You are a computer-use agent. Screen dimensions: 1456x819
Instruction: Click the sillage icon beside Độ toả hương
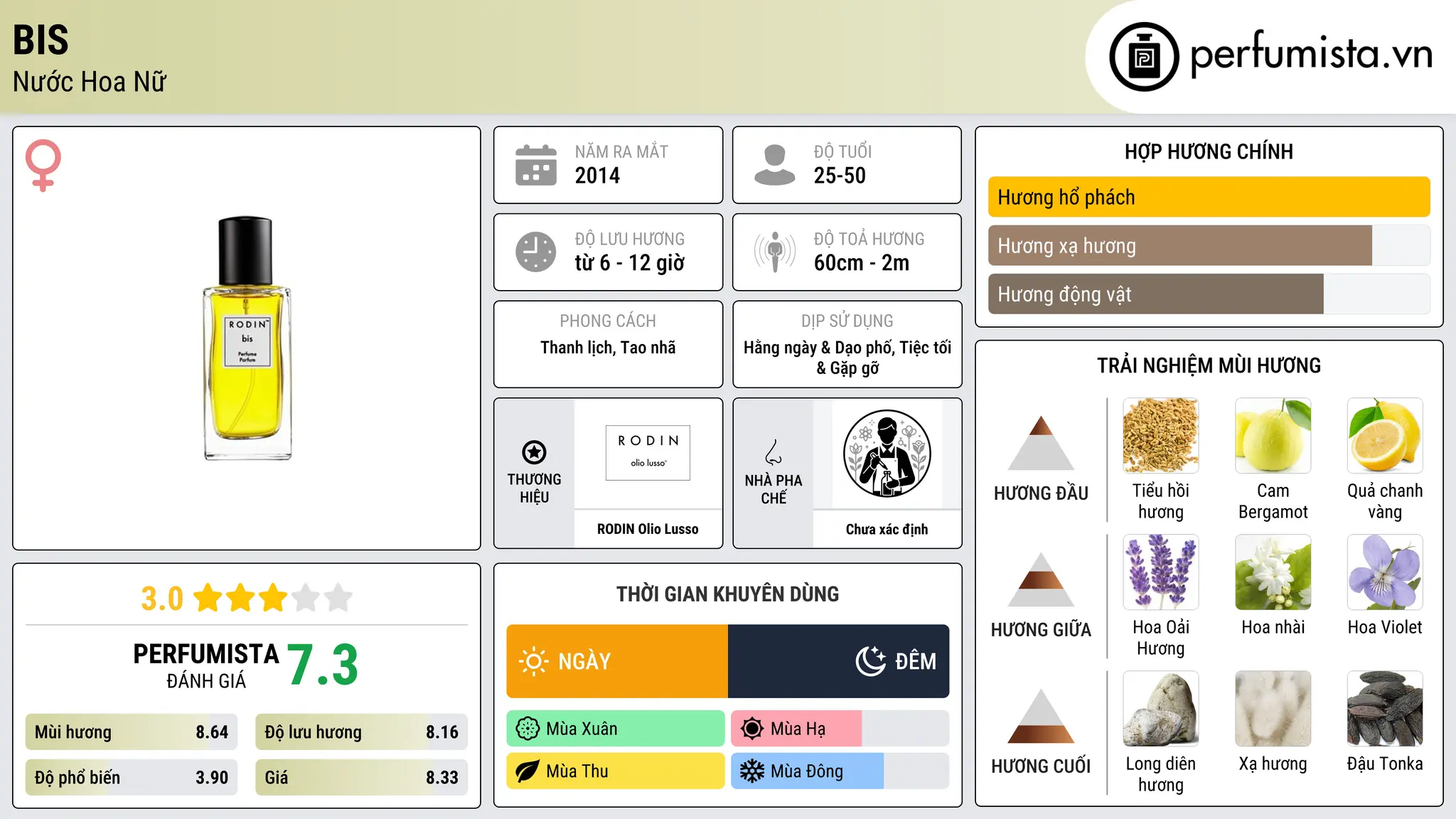pyautogui.click(x=774, y=252)
